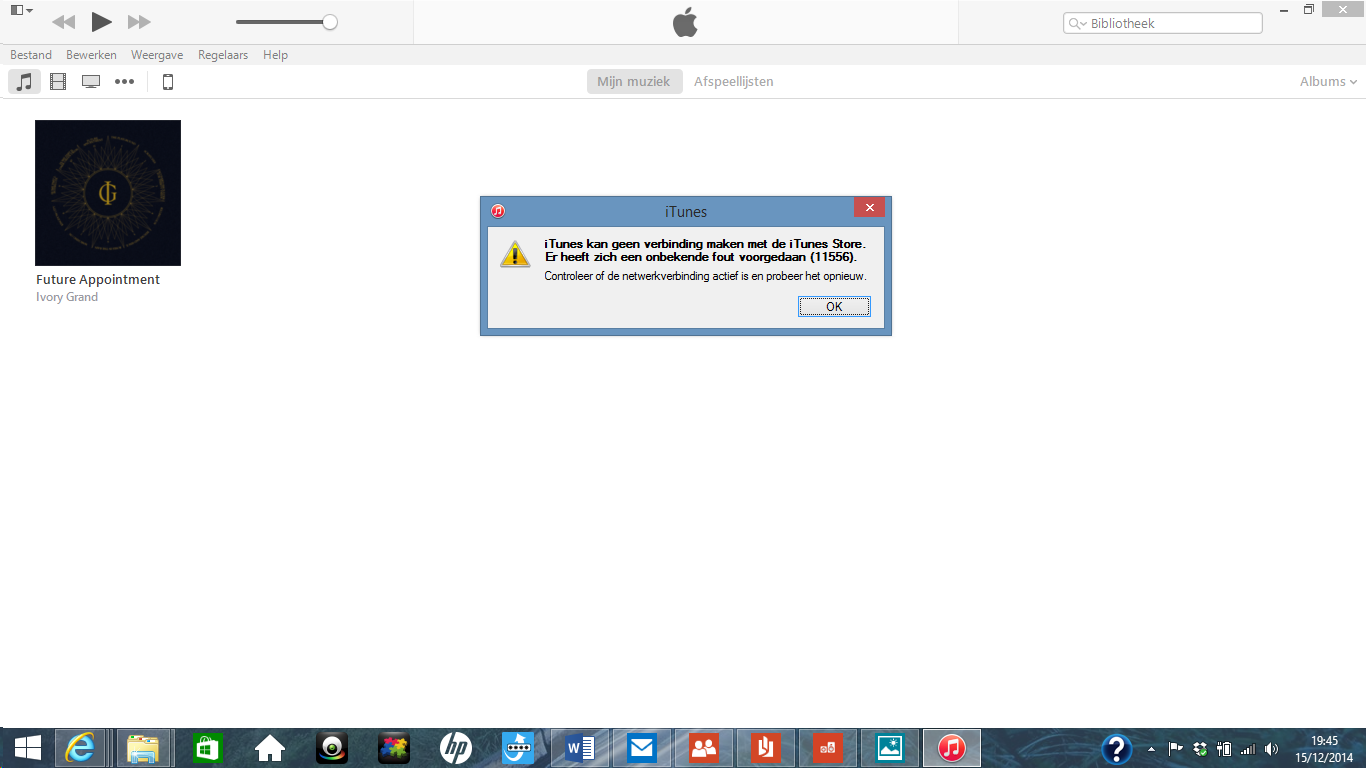Open the connected device (phone) icon

(x=168, y=82)
